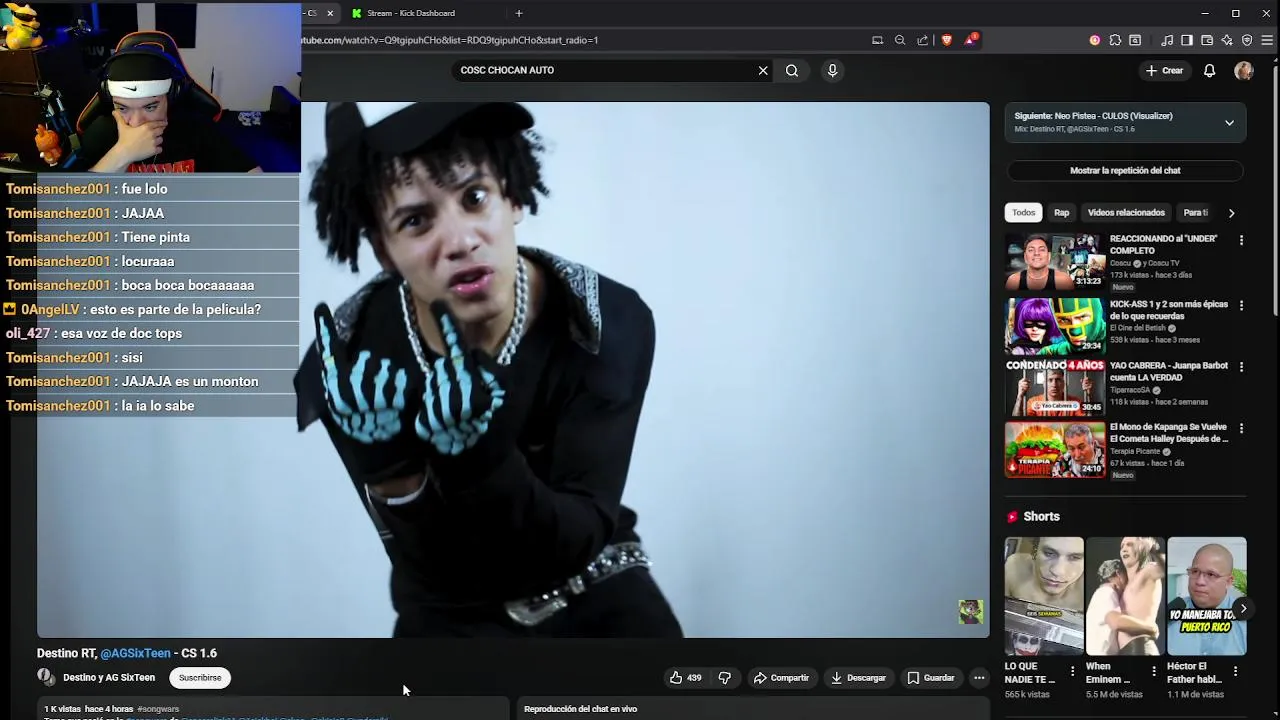Open the browser extensions puzzle icon
The image size is (1280, 720).
coord(1115,40)
